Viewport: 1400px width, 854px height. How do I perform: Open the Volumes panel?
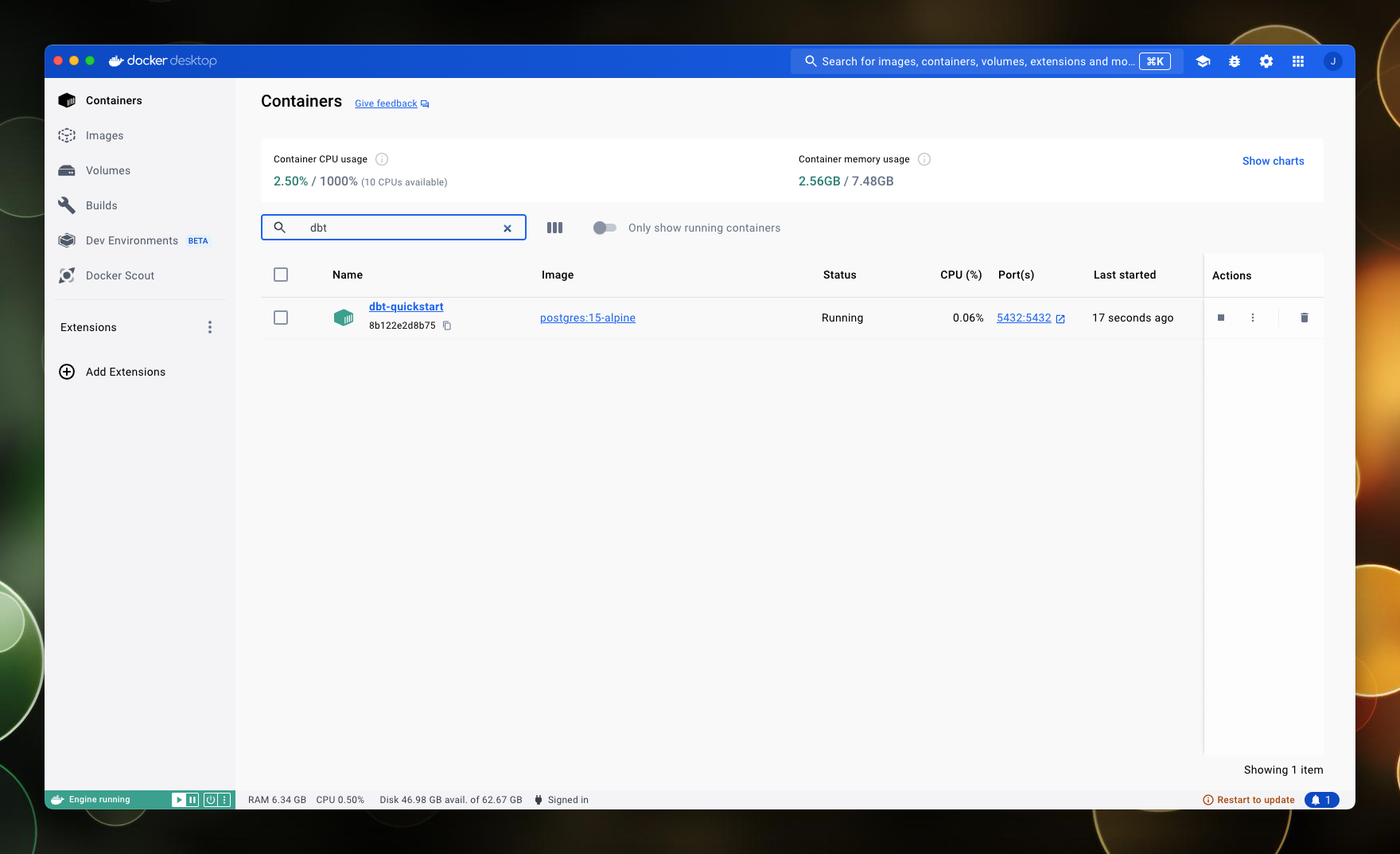(107, 170)
